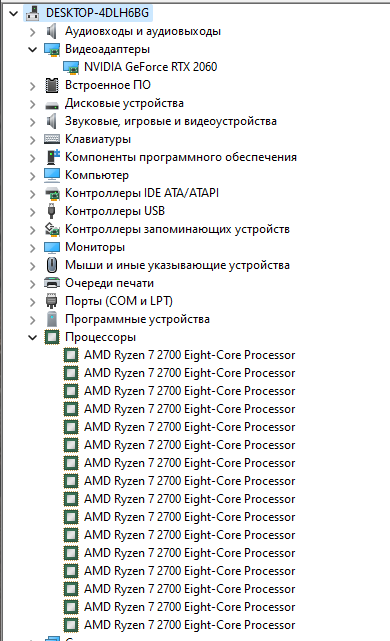
Task: Select the 'Контроллеры IDE ATA/ATAPI' label
Action: tap(142, 193)
